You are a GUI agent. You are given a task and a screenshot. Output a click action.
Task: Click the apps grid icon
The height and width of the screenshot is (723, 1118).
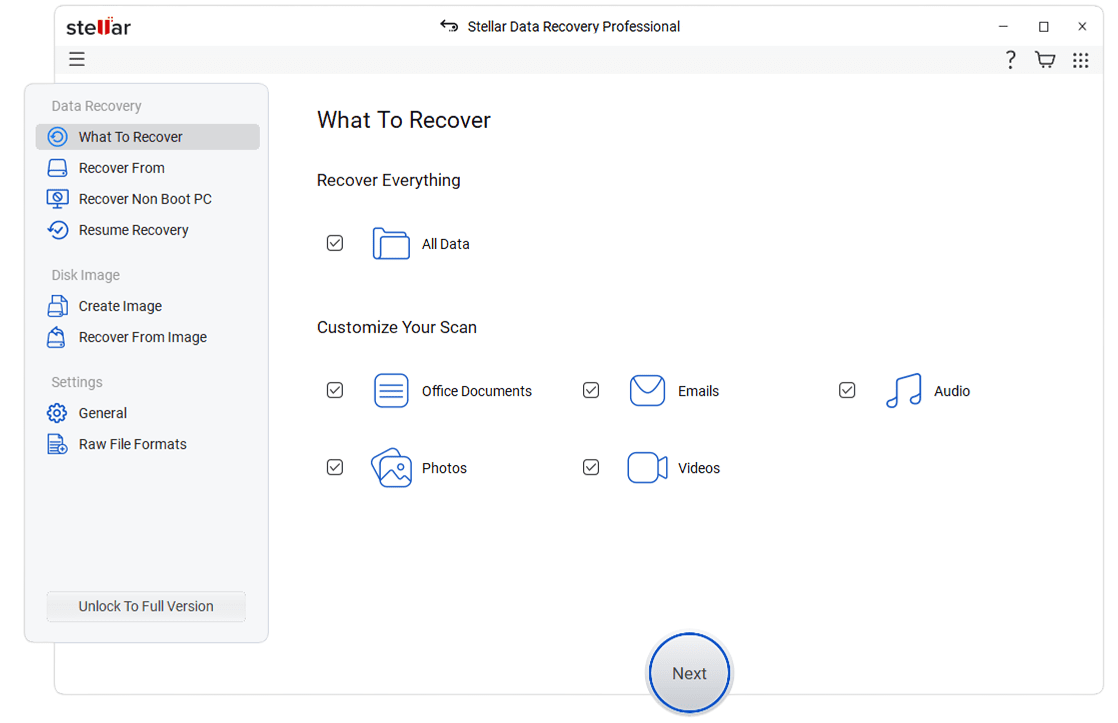point(1080,60)
